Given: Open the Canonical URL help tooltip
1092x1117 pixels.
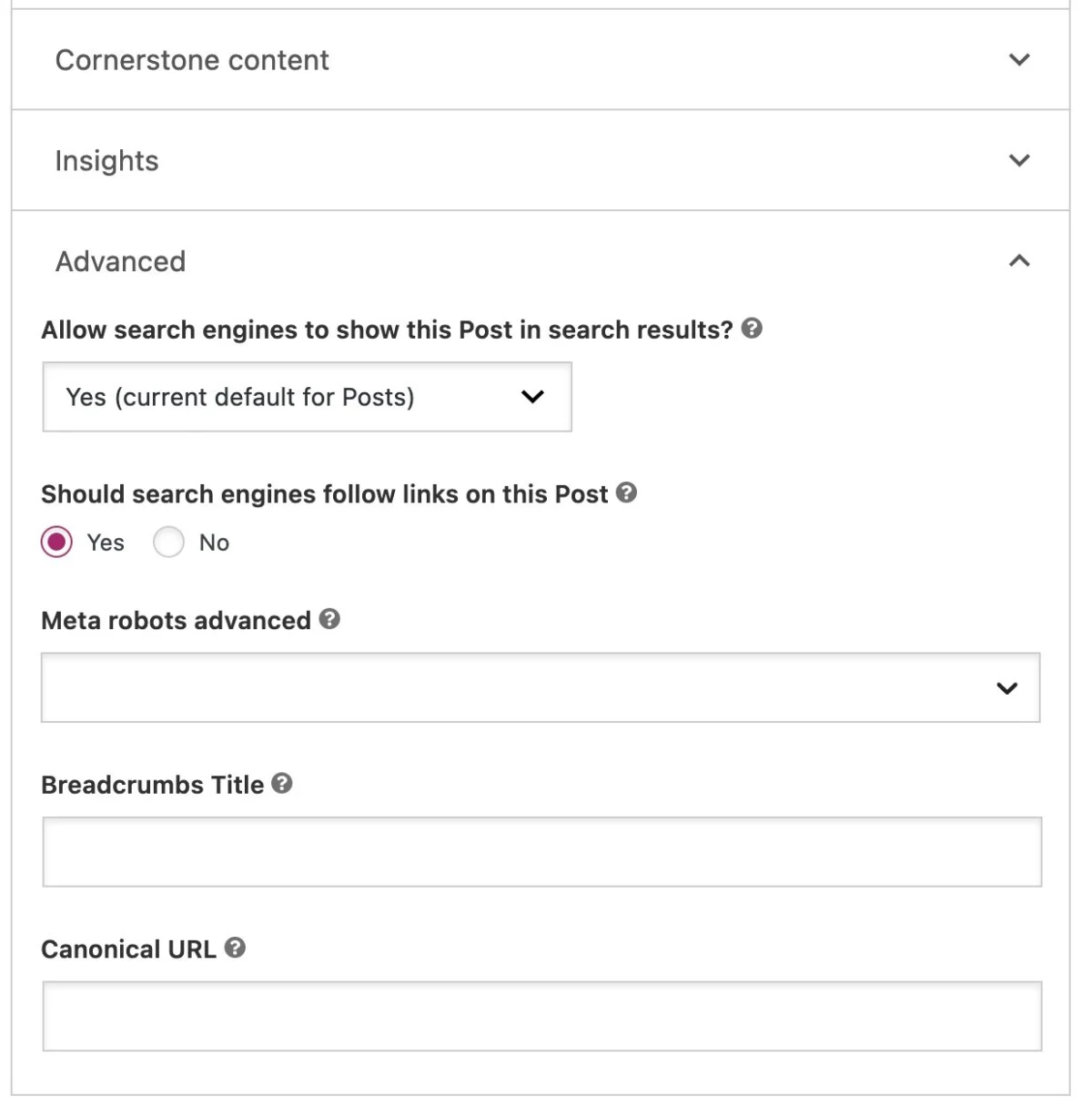Looking at the screenshot, I should pyautogui.click(x=237, y=949).
